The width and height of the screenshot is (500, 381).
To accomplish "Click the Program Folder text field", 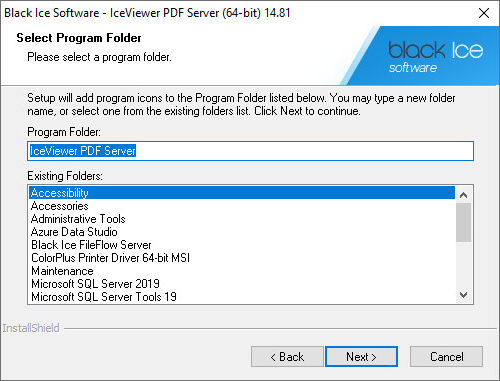I will (250, 151).
